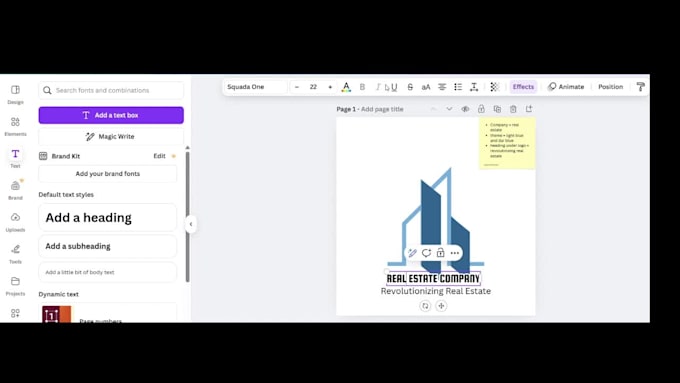This screenshot has width=680, height=383.
Task: Toggle bold formatting
Action: [x=362, y=87]
